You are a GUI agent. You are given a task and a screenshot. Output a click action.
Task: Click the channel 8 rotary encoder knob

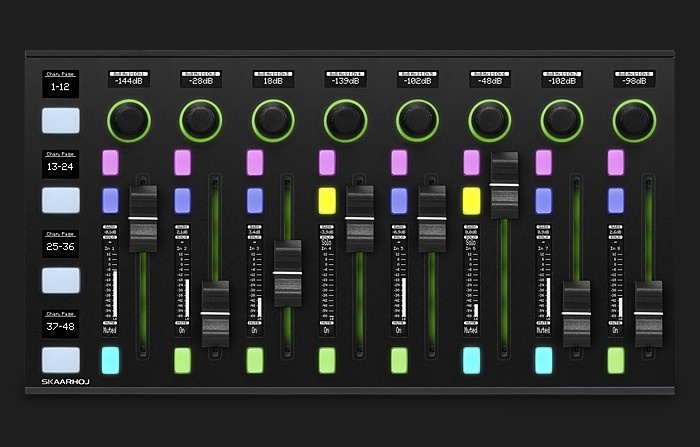coord(633,121)
